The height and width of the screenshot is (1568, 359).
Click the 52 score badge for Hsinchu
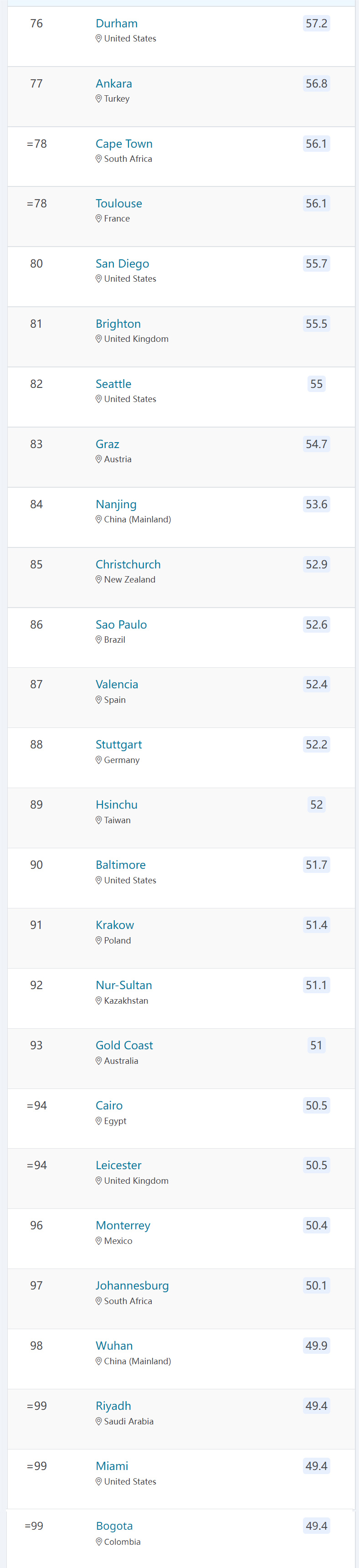click(x=316, y=804)
